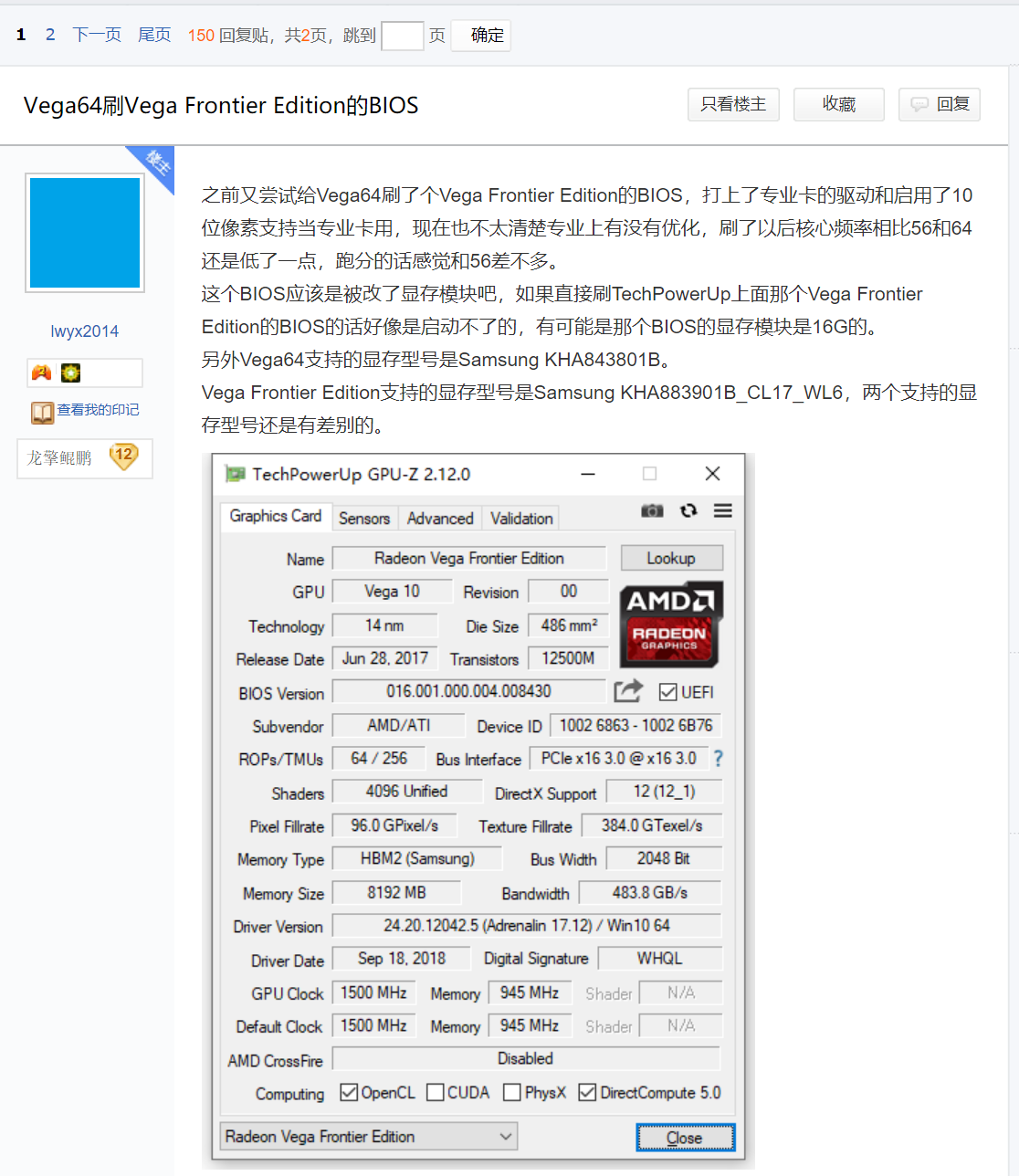Click the Digital Signature value WHQL
The image size is (1019, 1176).
click(659, 958)
